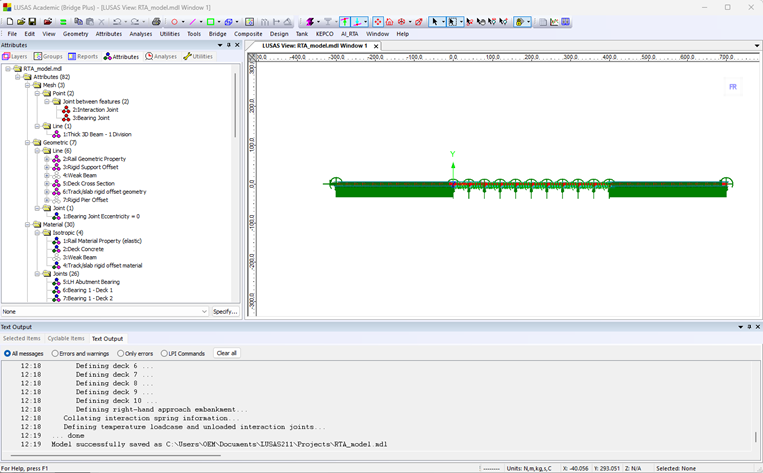Click the Print toolbar icon

[156, 21]
